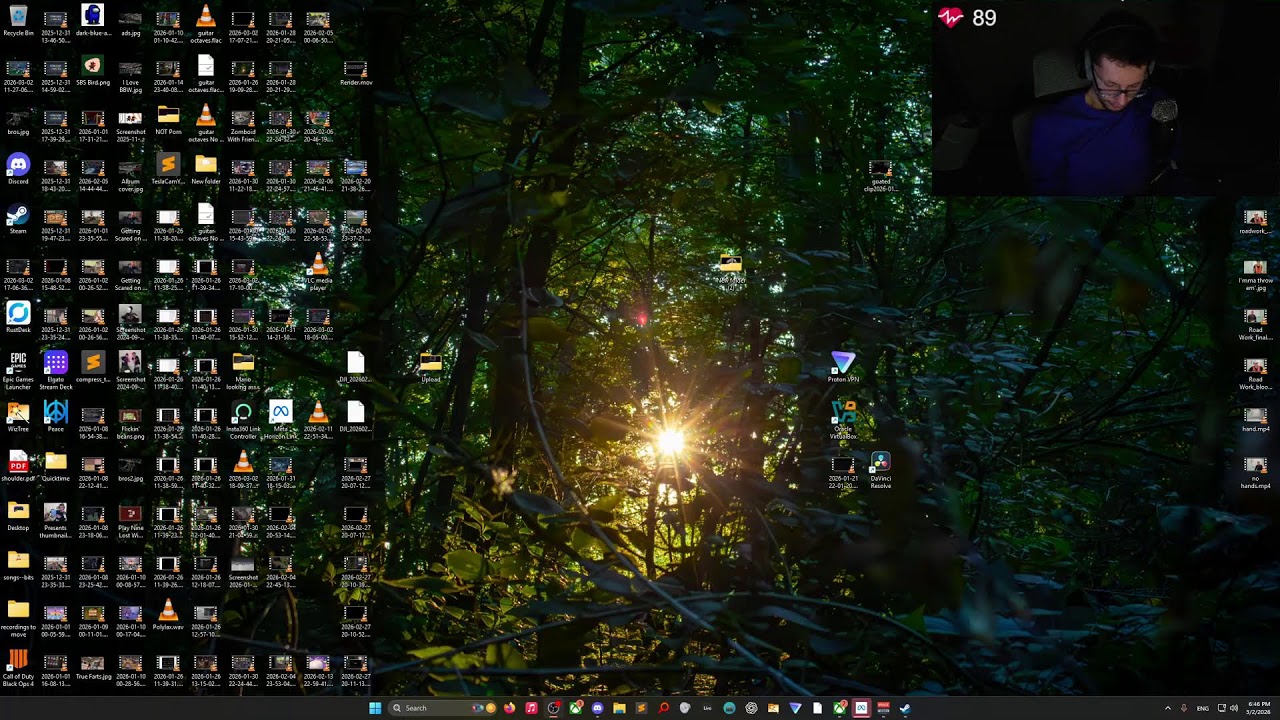Open the clock and date flyout
Image resolution: width=1280 pixels, height=720 pixels.
pos(1259,708)
